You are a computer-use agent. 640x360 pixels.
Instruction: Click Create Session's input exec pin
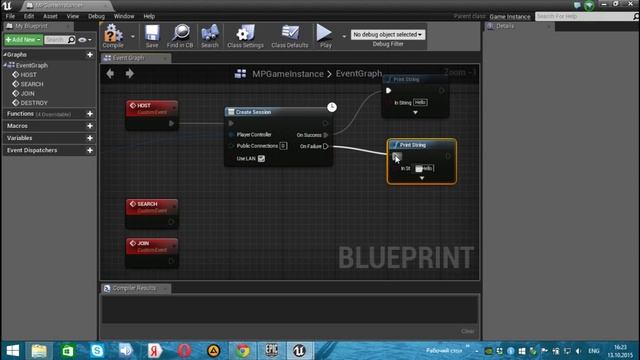click(231, 123)
